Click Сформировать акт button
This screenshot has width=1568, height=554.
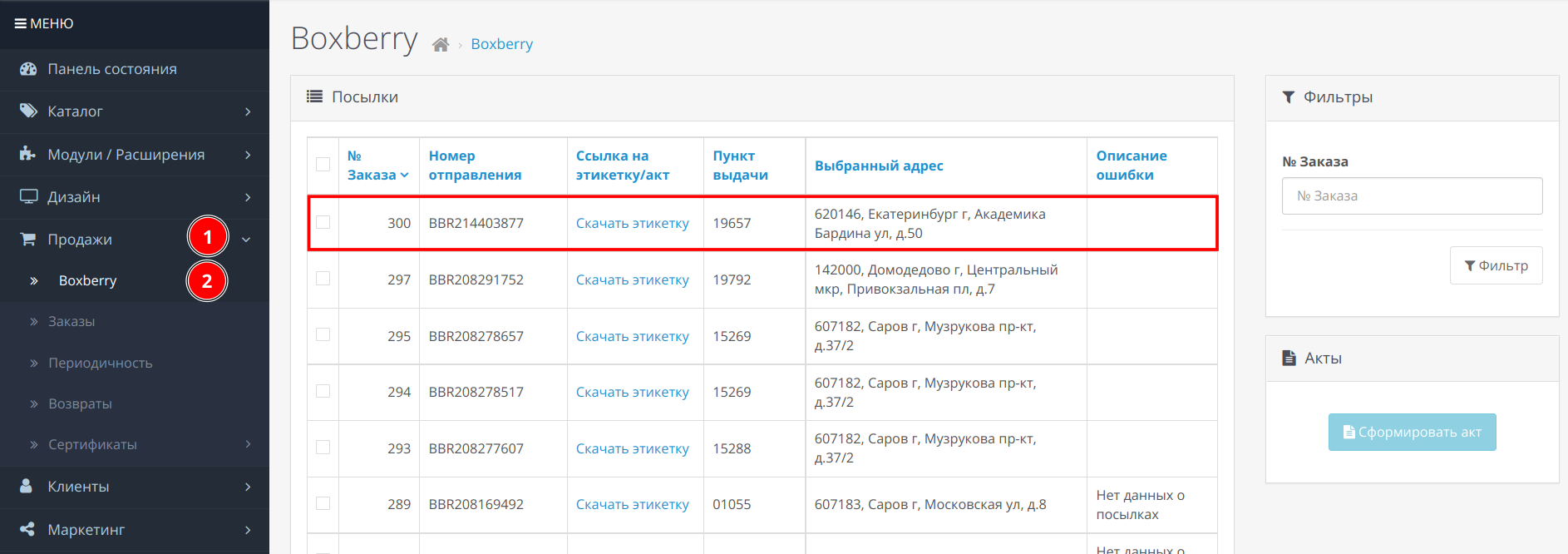click(x=1412, y=432)
